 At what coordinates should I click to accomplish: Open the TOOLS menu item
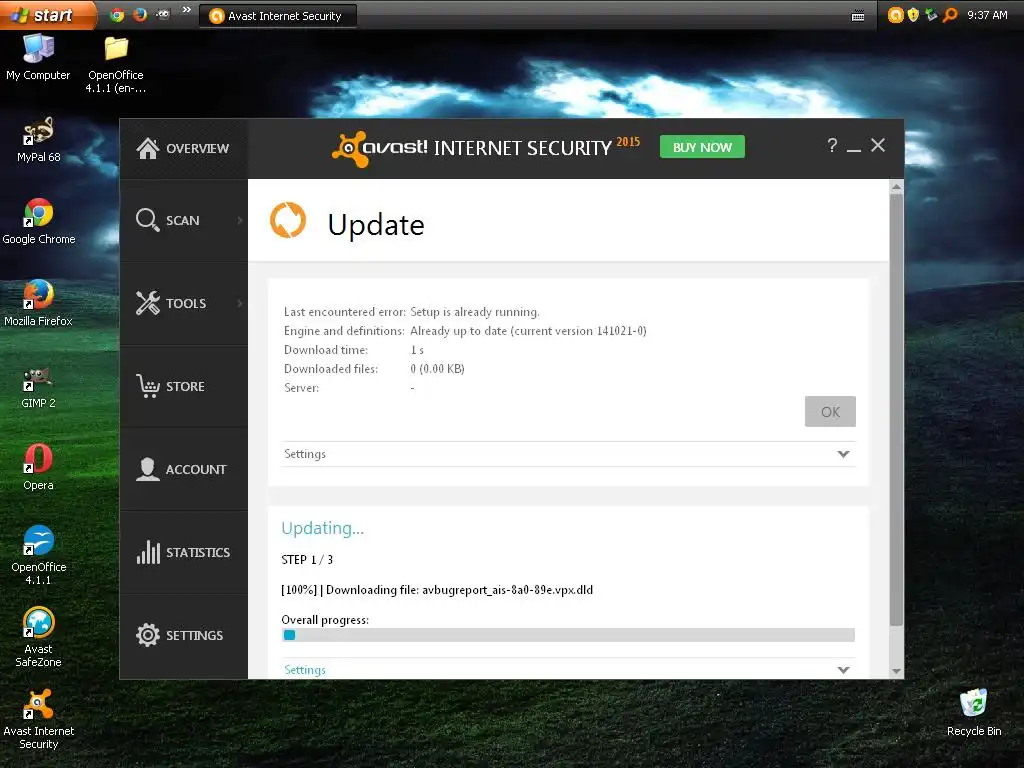coord(184,303)
